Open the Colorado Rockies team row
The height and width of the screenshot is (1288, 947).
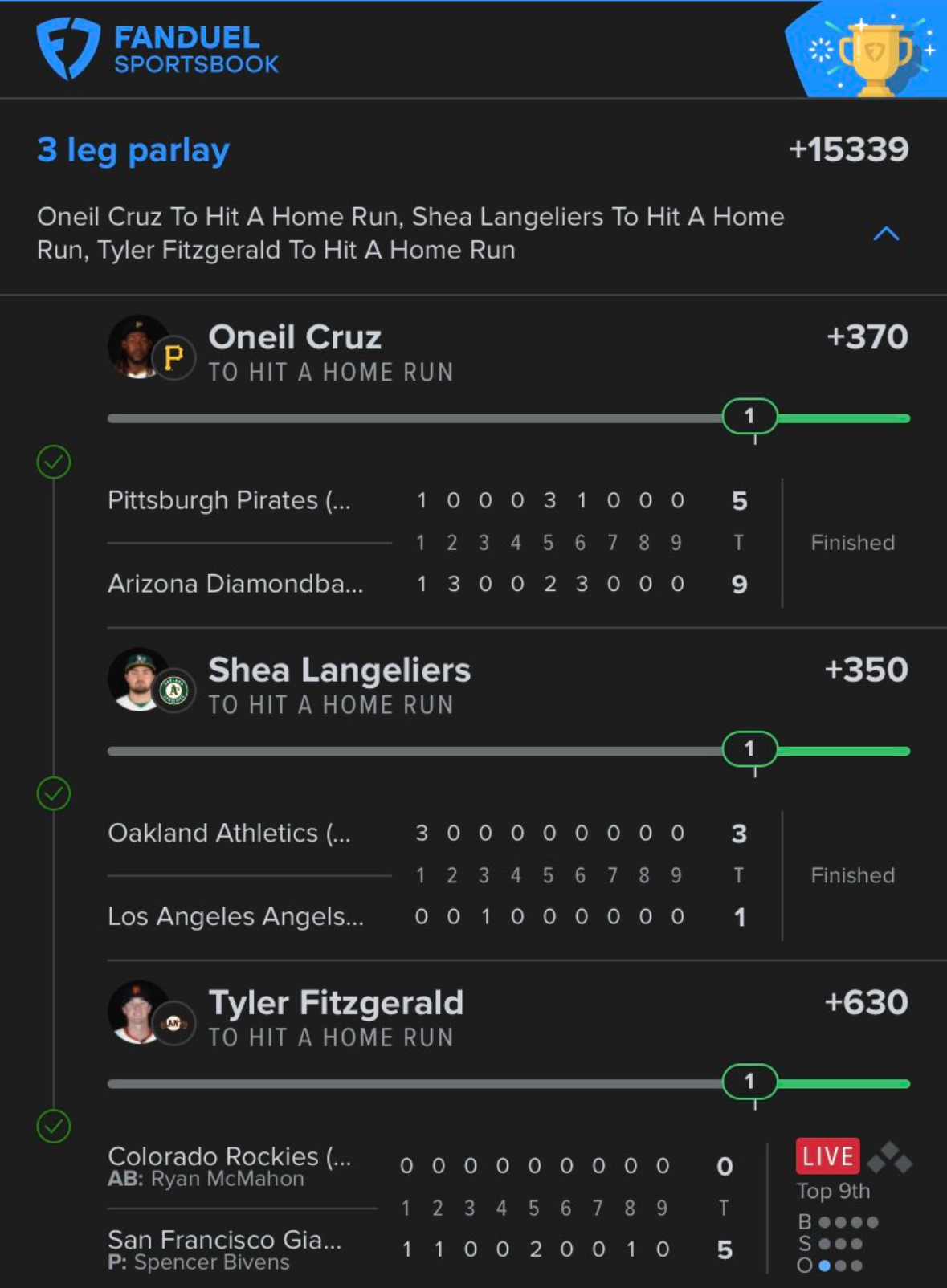click(229, 1157)
